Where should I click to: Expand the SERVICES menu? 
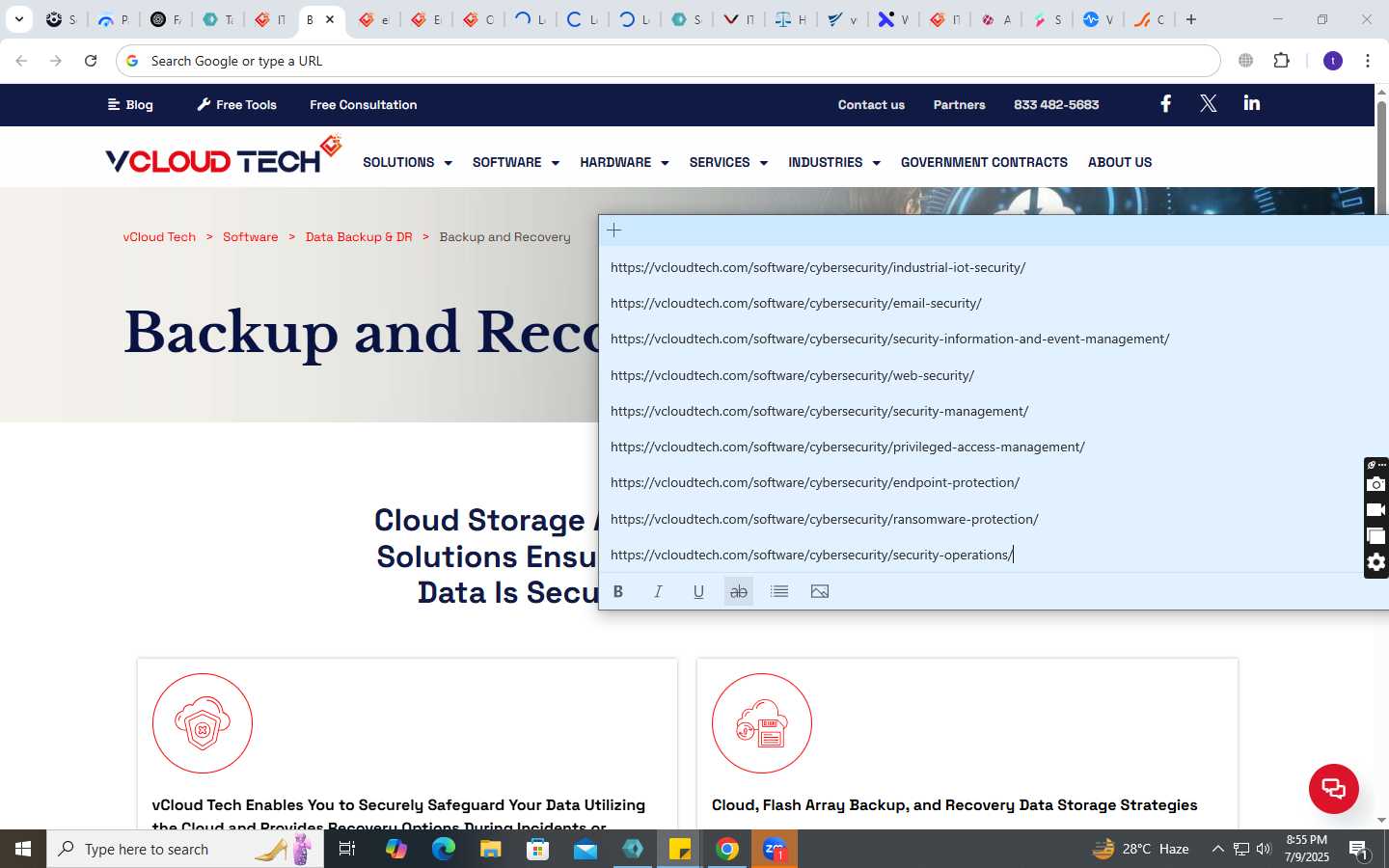[x=728, y=162]
